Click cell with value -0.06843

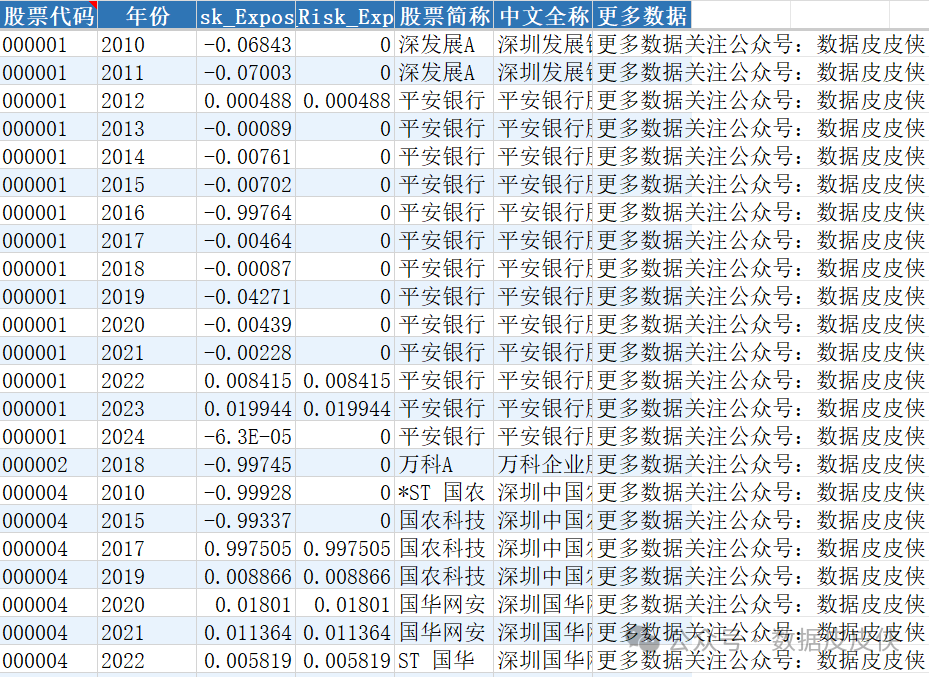coord(246,44)
